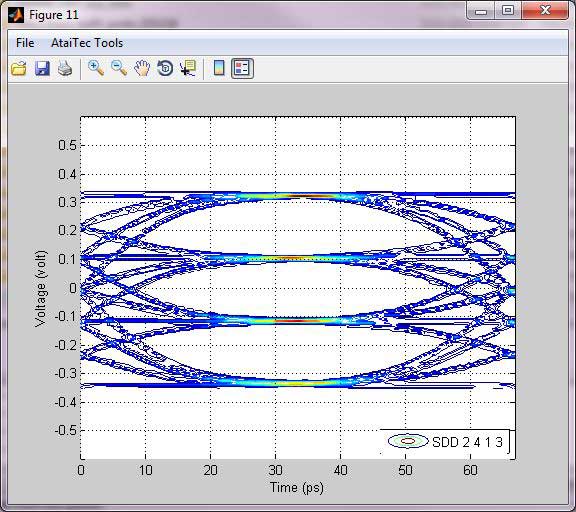Image resolution: width=576 pixels, height=512 pixels.
Task: Open file using the folder icon
Action: (19, 68)
